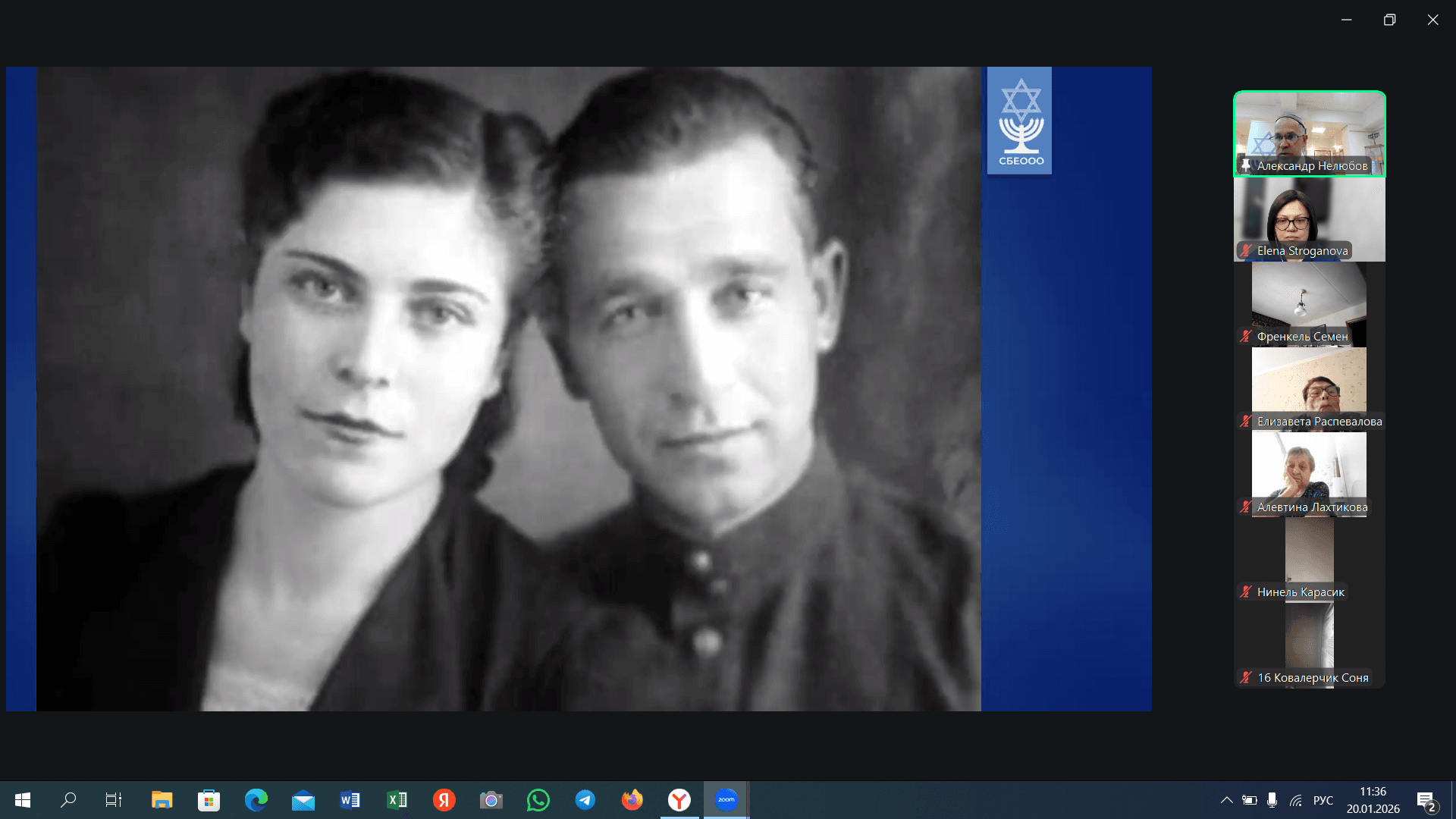1456x819 pixels.
Task: Open WhatsApp from the taskbar
Action: click(538, 800)
